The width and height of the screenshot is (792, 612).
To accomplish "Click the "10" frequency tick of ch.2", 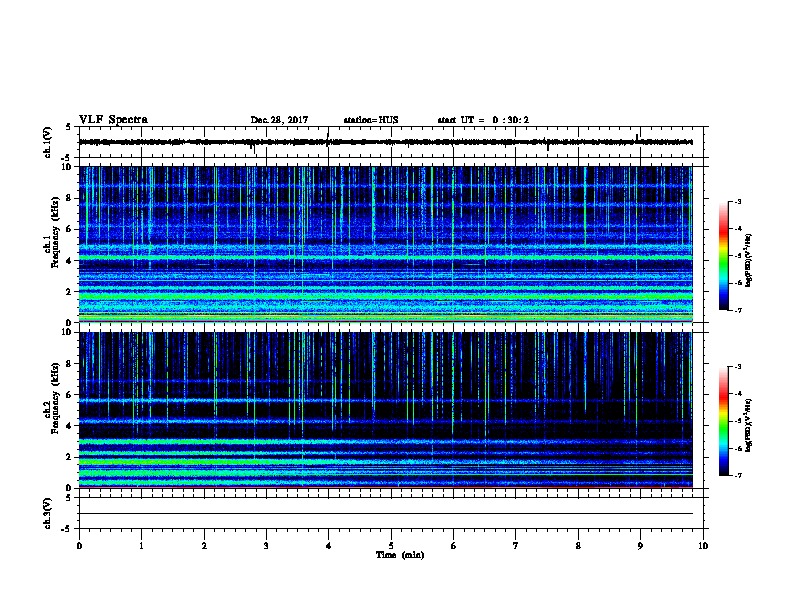I will [68, 332].
